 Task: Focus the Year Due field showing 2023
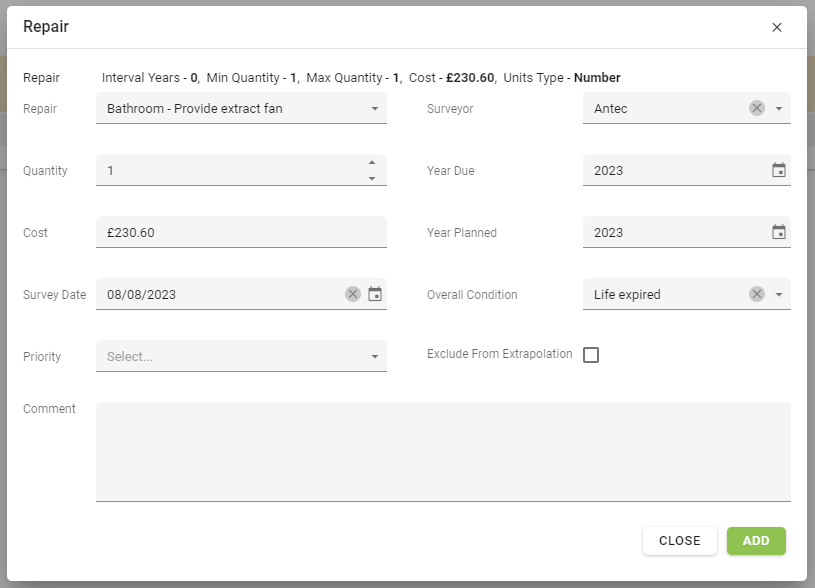[670, 170]
